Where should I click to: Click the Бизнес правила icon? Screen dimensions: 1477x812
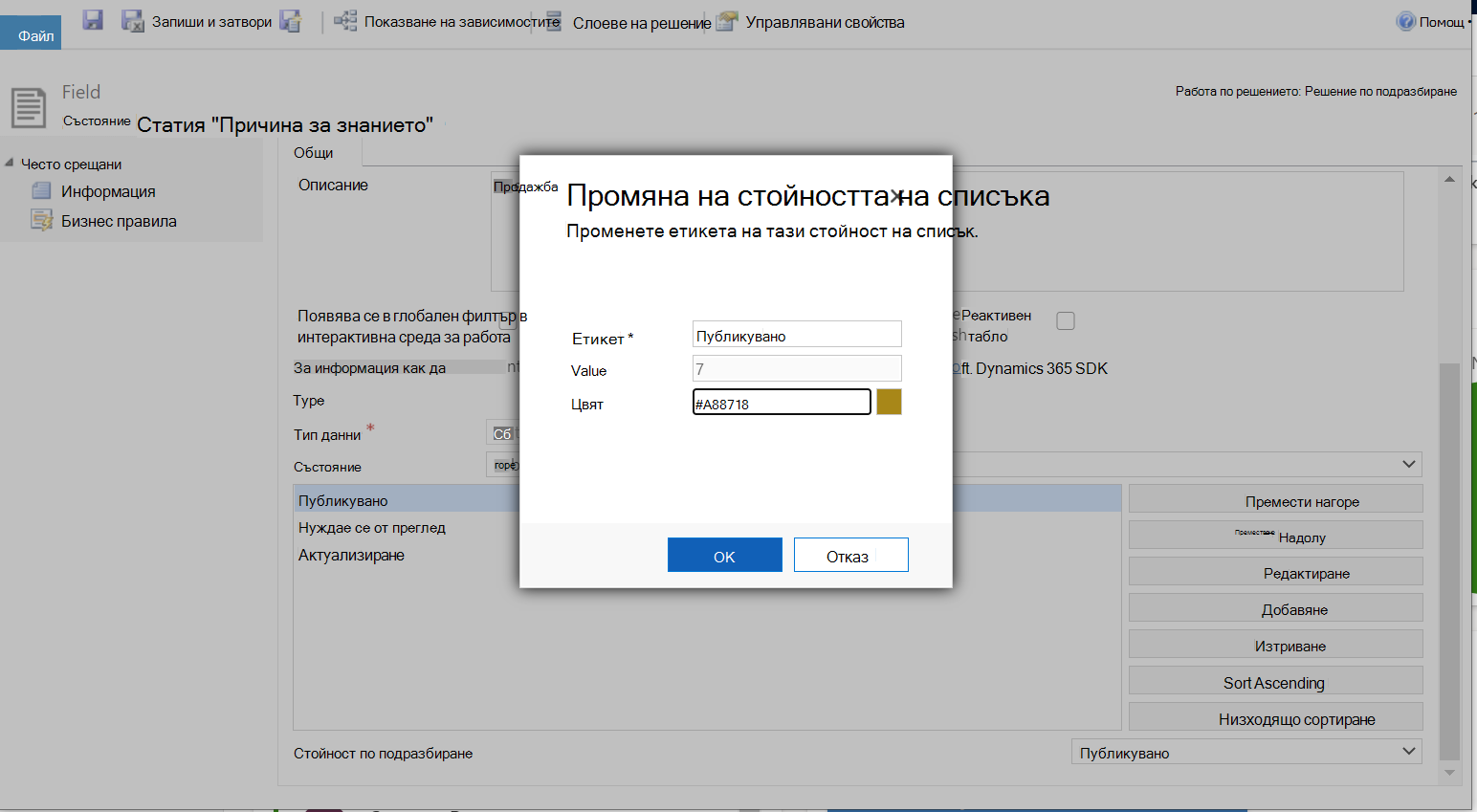(x=42, y=221)
